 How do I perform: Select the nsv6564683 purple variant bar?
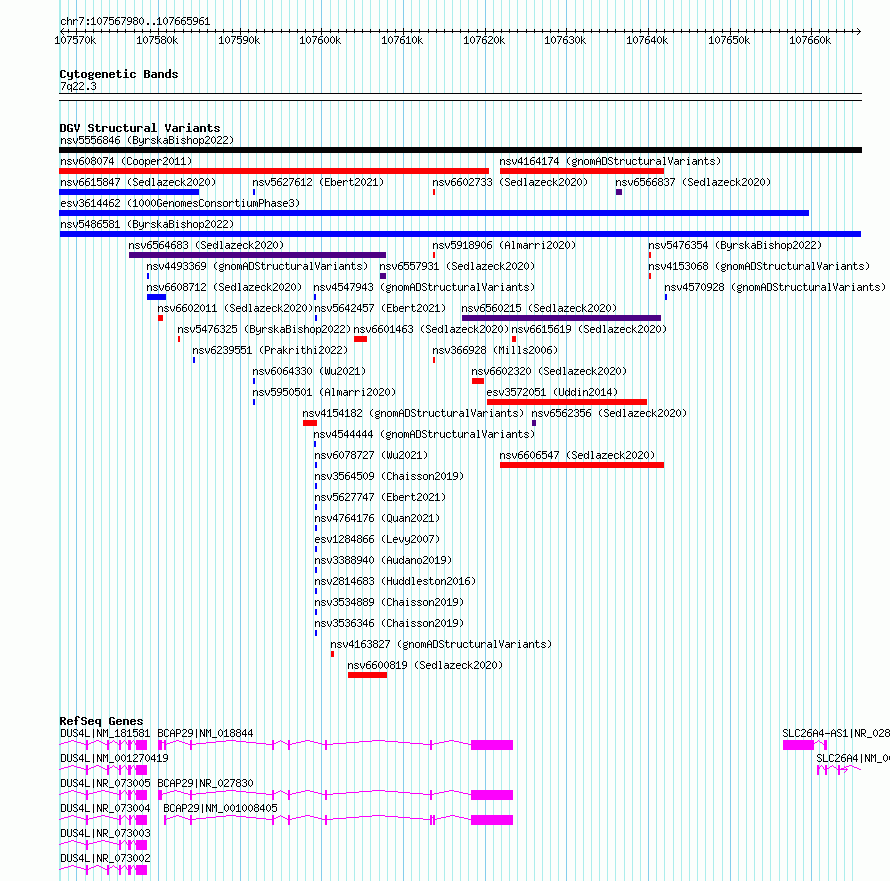pyautogui.click(x=257, y=255)
